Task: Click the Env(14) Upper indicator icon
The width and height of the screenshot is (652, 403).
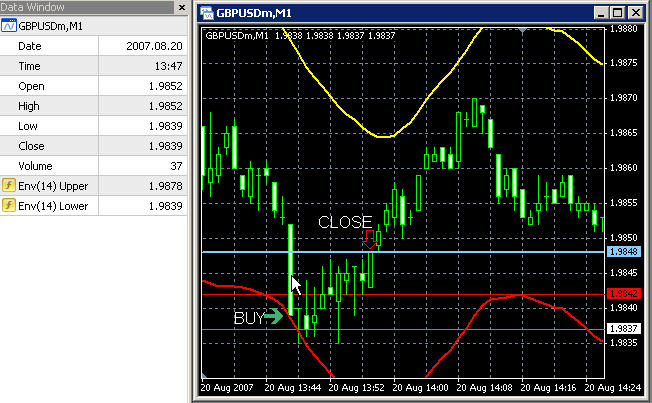Action: pos(8,185)
